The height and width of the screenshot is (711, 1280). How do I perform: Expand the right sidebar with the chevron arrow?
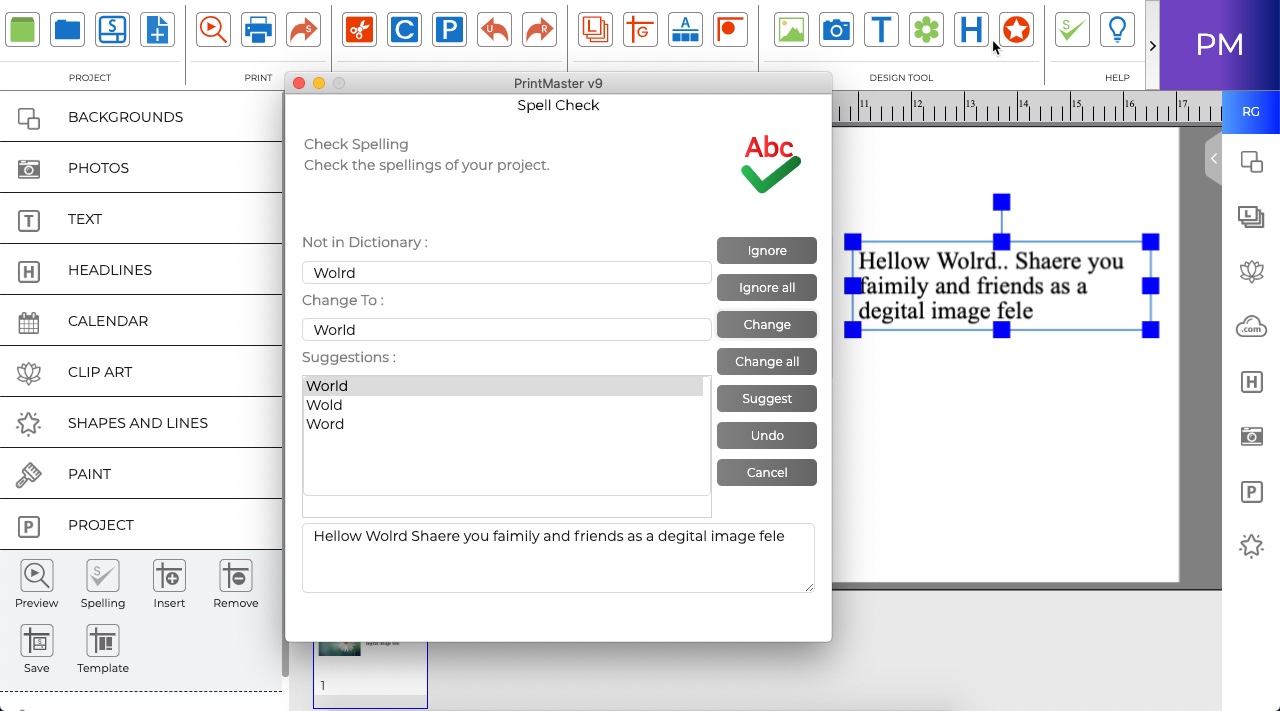coord(1152,45)
